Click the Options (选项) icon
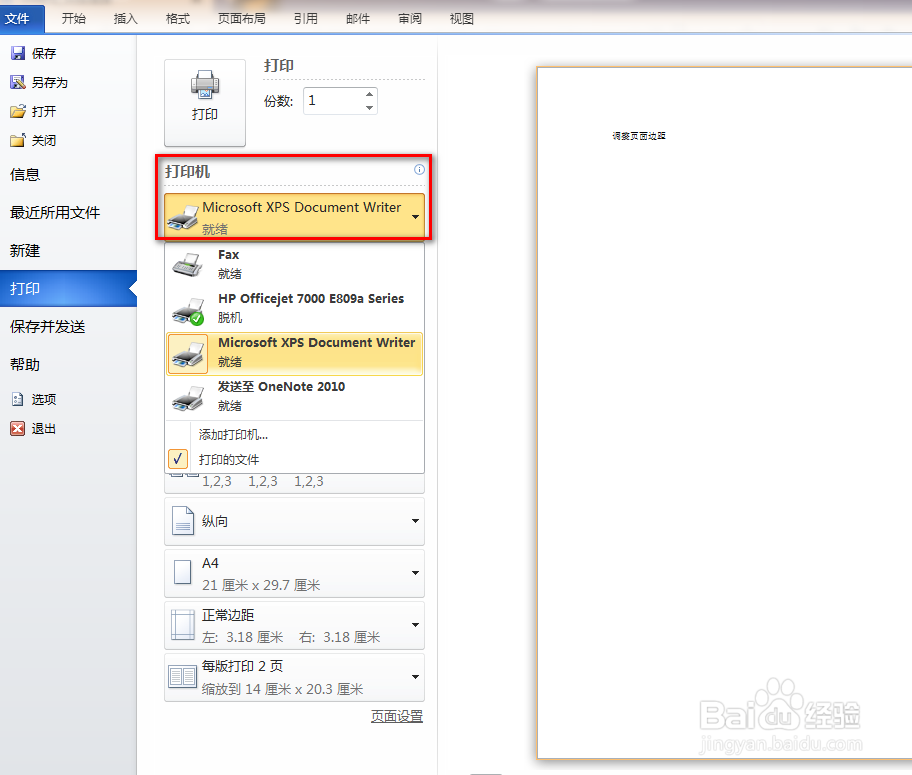Viewport: 912px width, 775px height. pos(18,399)
